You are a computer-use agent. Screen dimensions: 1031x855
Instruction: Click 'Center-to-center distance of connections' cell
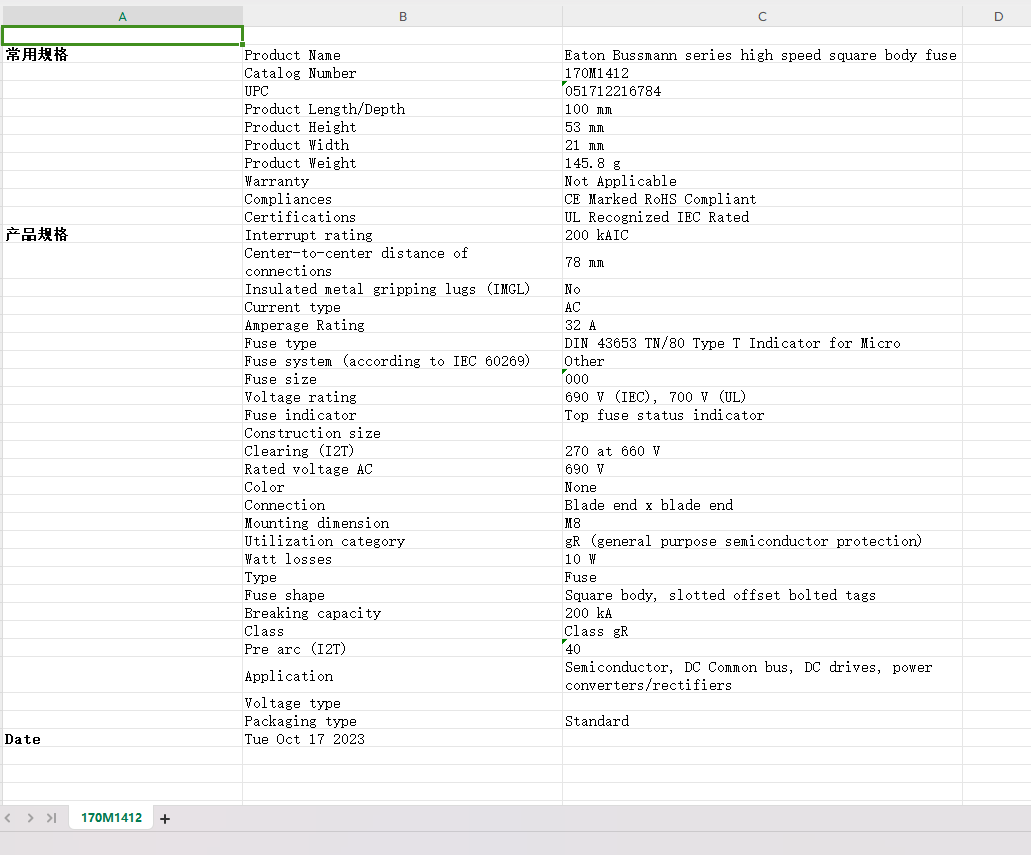coord(402,262)
